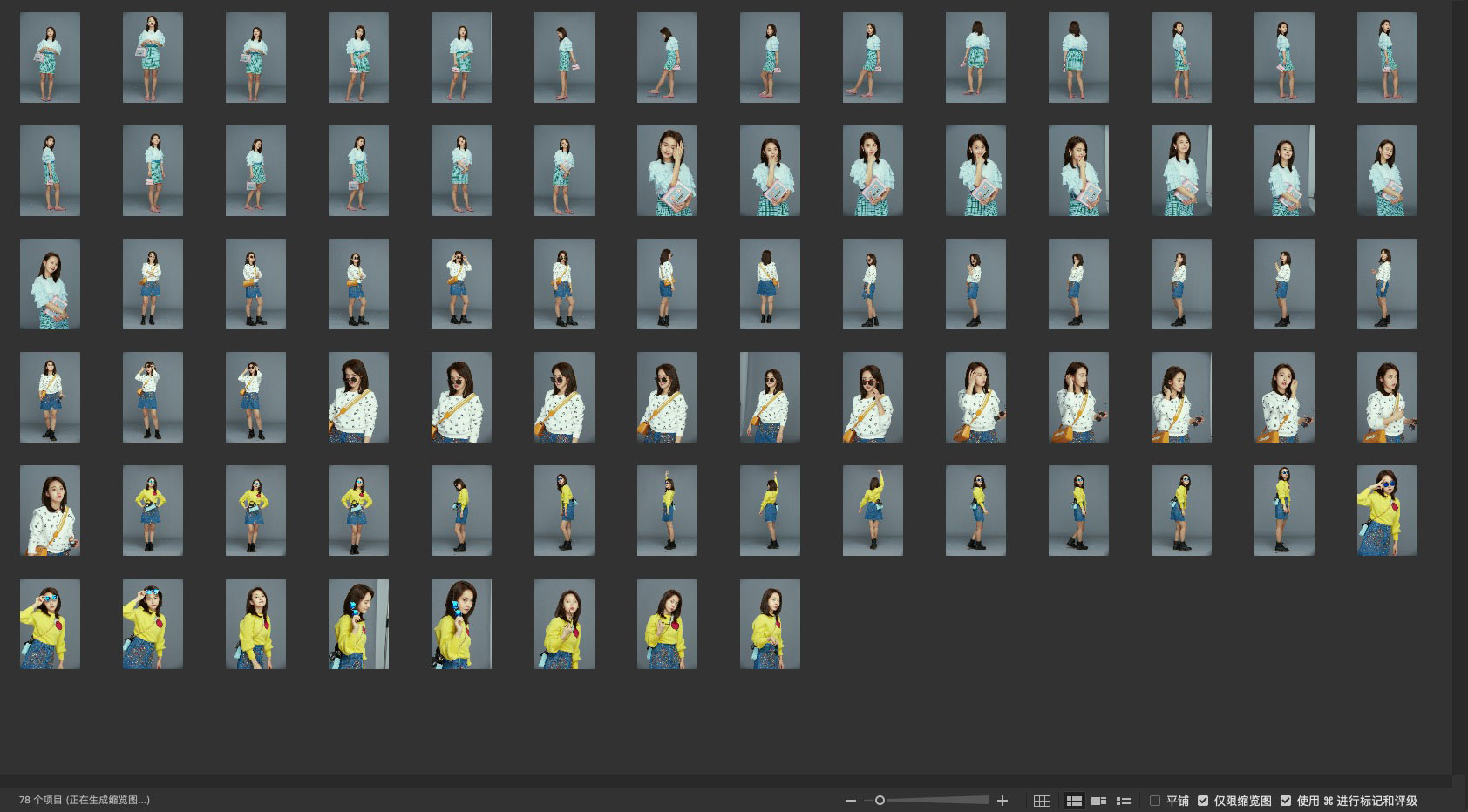This screenshot has height=812, width=1468.
Task: Open the teal blouse close-up starting row three
Action: (x=50, y=284)
